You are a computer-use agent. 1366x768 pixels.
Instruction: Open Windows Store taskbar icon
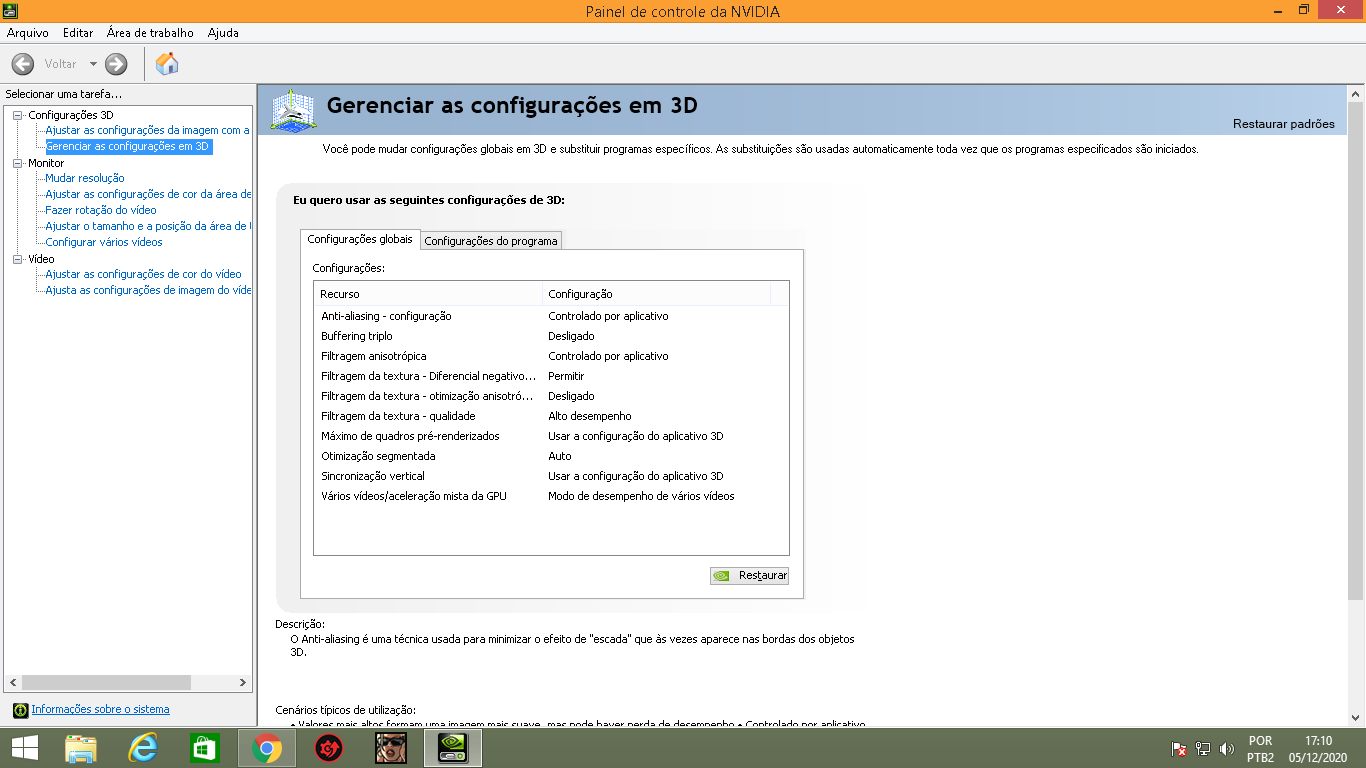coord(204,748)
